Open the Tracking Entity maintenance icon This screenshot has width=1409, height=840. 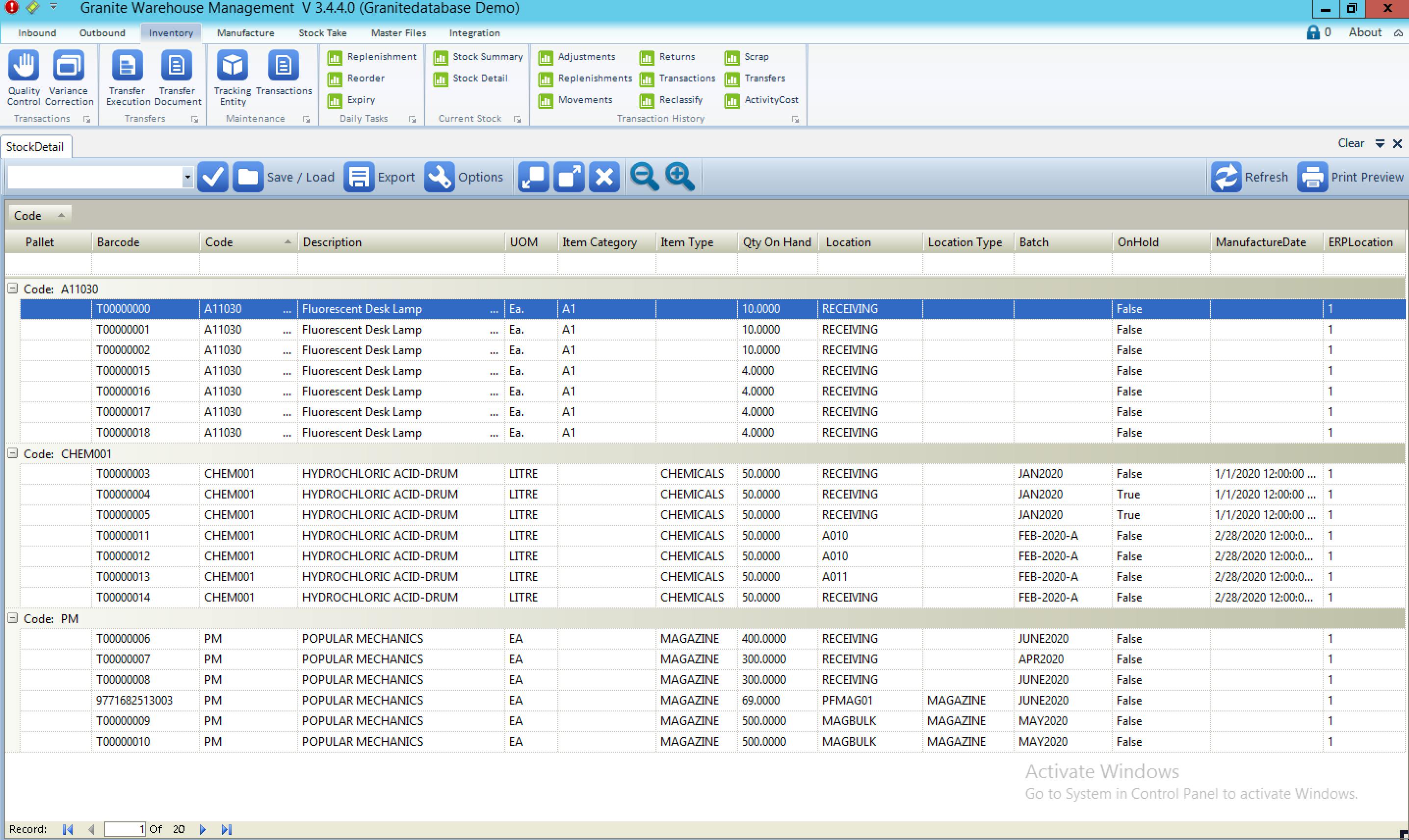pos(232,66)
